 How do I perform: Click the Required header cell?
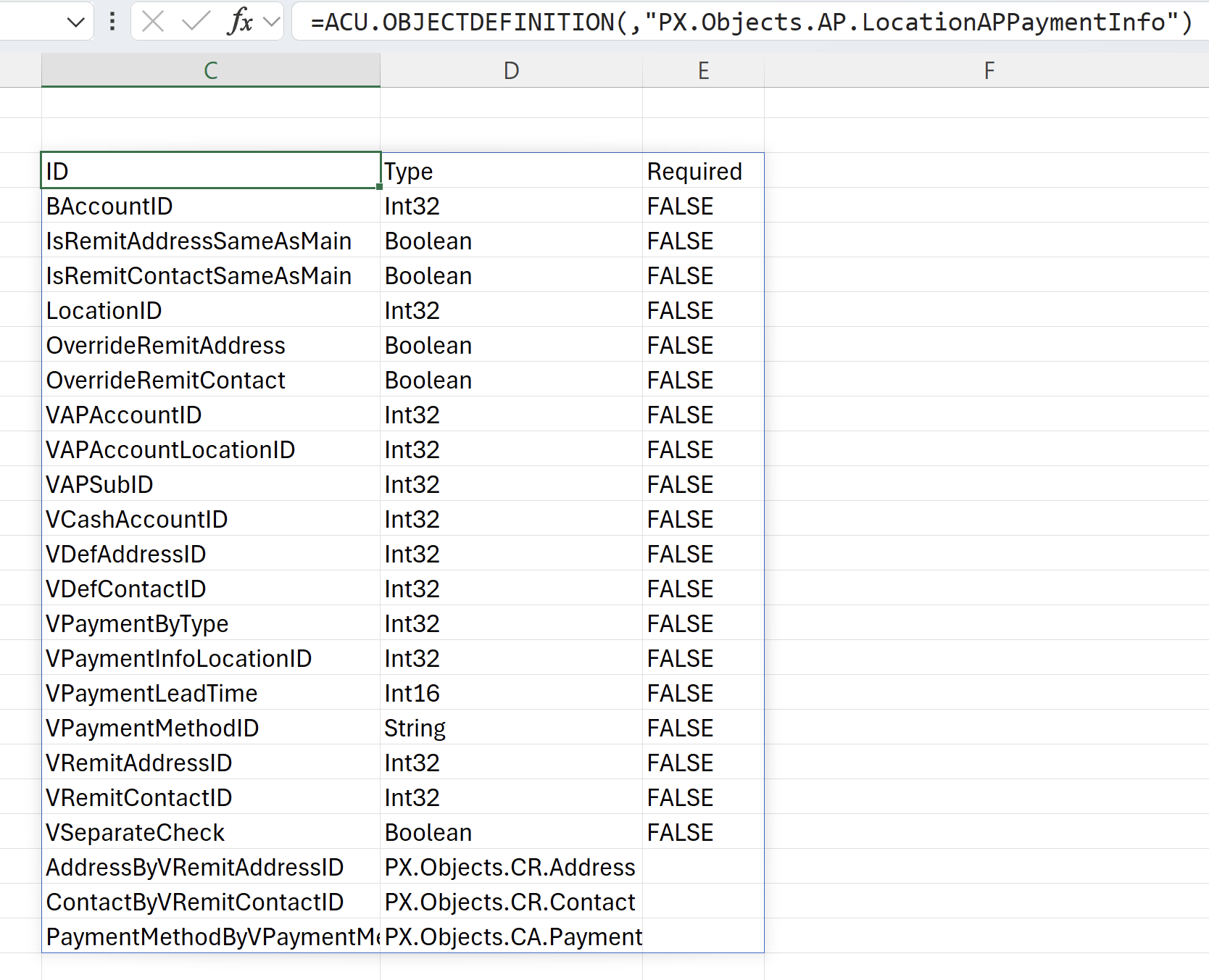[702, 171]
